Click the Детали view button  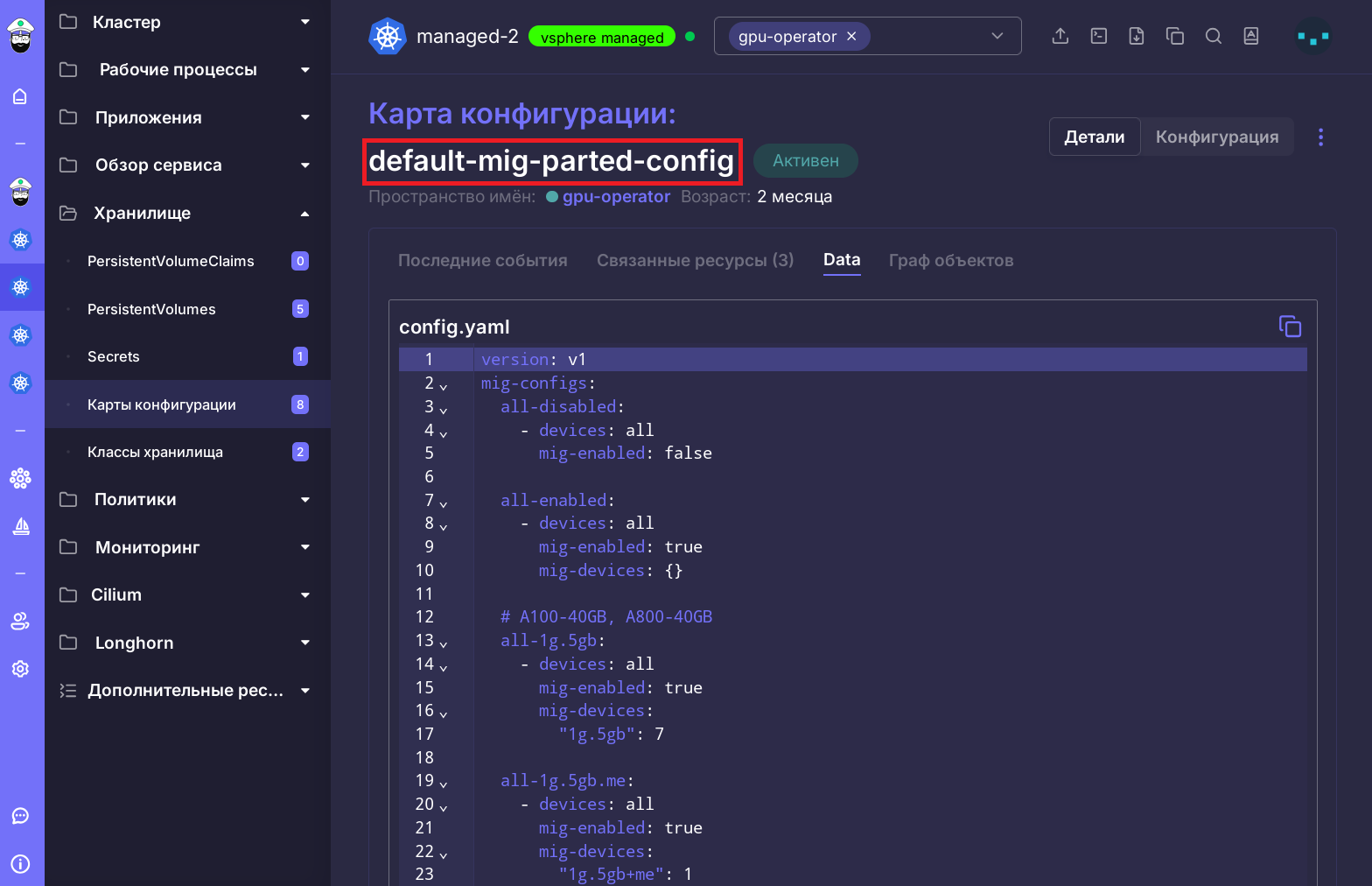pos(1095,137)
